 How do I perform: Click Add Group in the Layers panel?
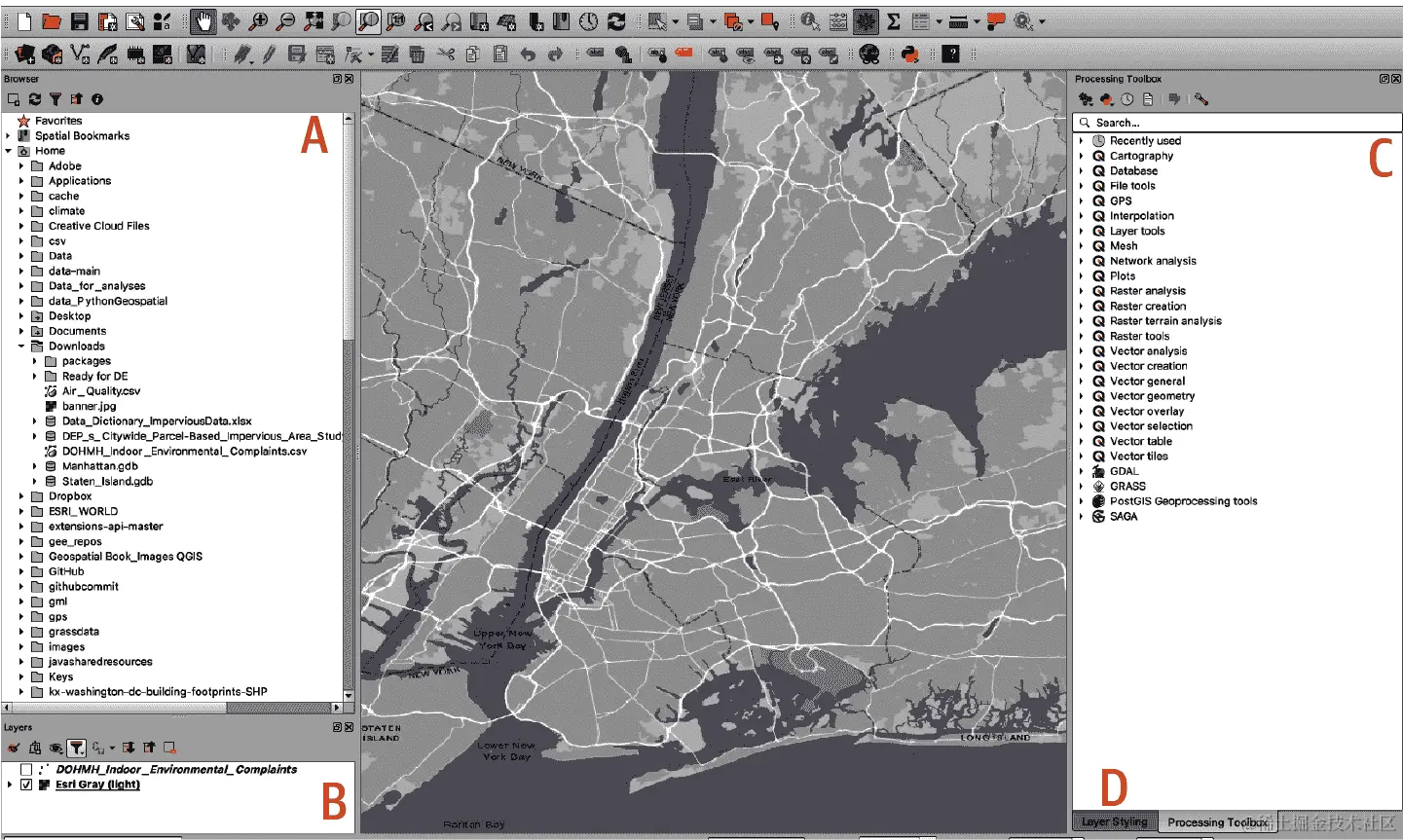pyautogui.click(x=36, y=747)
